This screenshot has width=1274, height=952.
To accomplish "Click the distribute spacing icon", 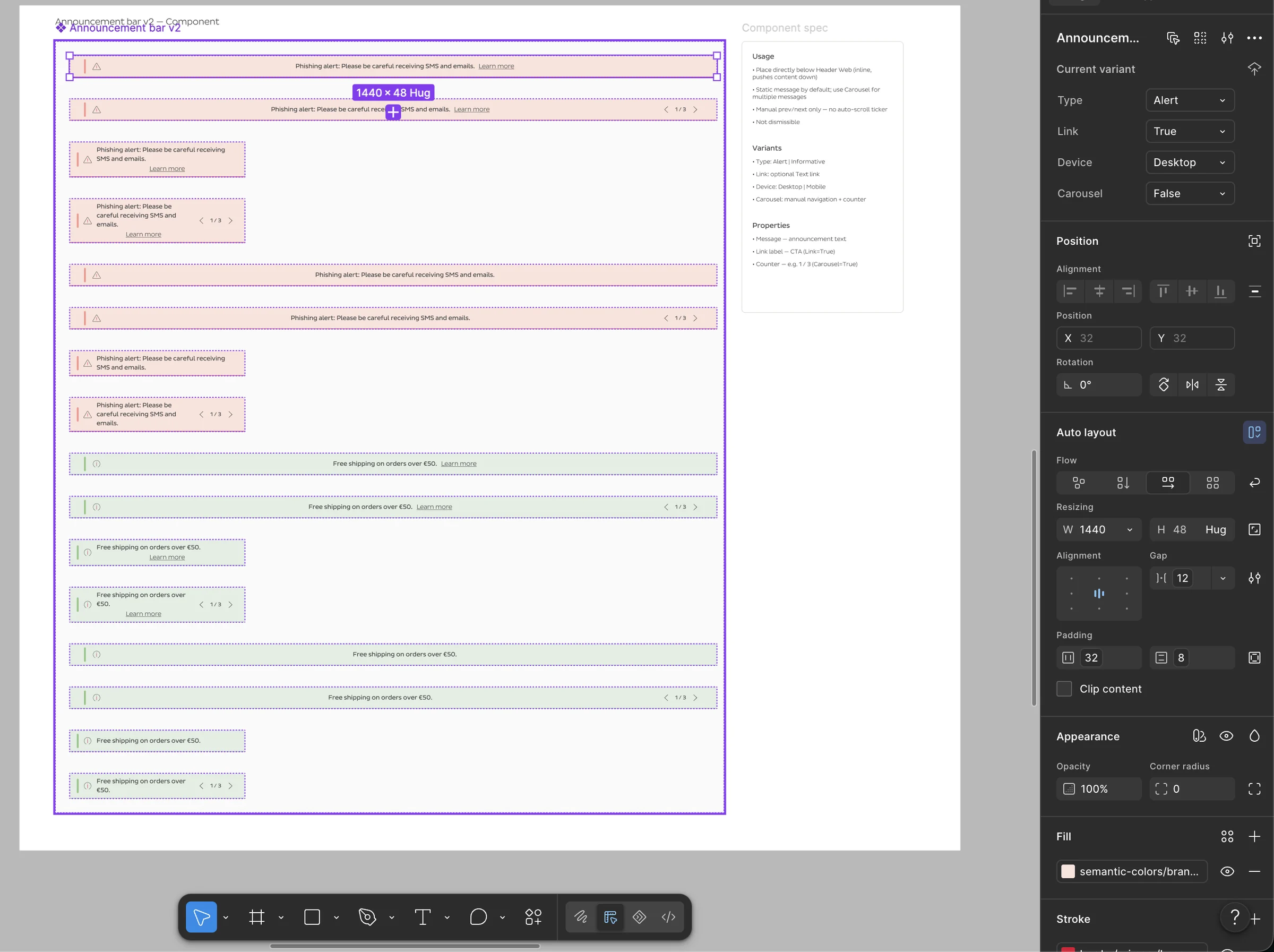I will (1254, 291).
